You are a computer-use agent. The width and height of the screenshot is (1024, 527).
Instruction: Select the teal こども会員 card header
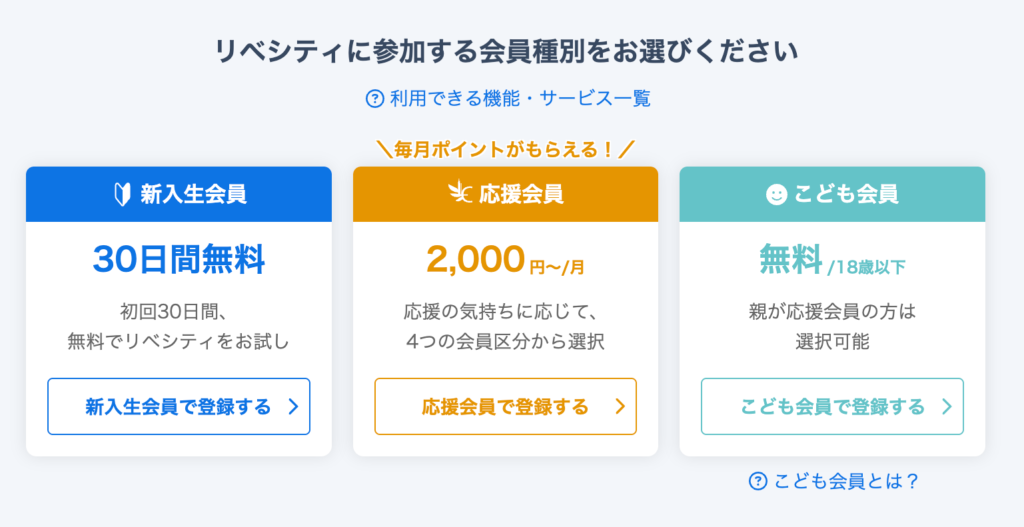832,194
